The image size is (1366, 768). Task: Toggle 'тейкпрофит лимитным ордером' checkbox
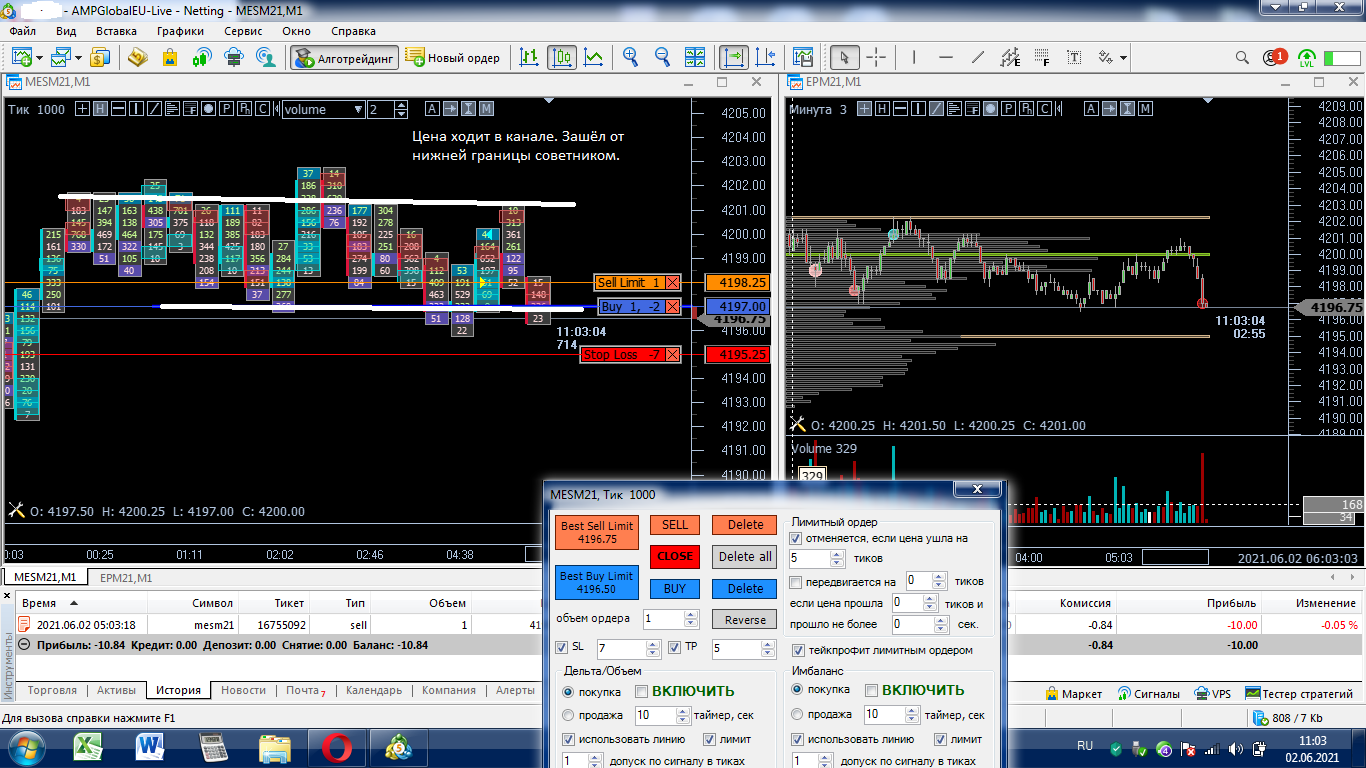click(x=796, y=650)
